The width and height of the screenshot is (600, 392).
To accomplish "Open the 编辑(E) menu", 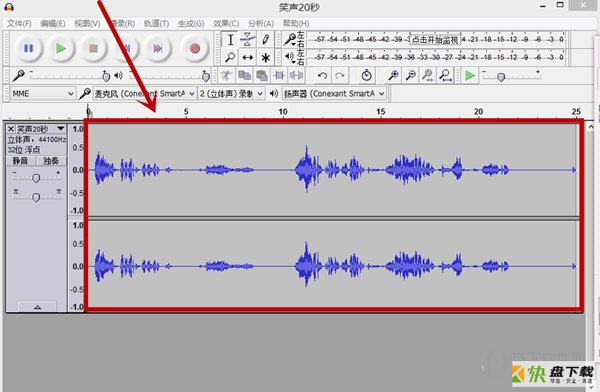I will click(x=53, y=24).
